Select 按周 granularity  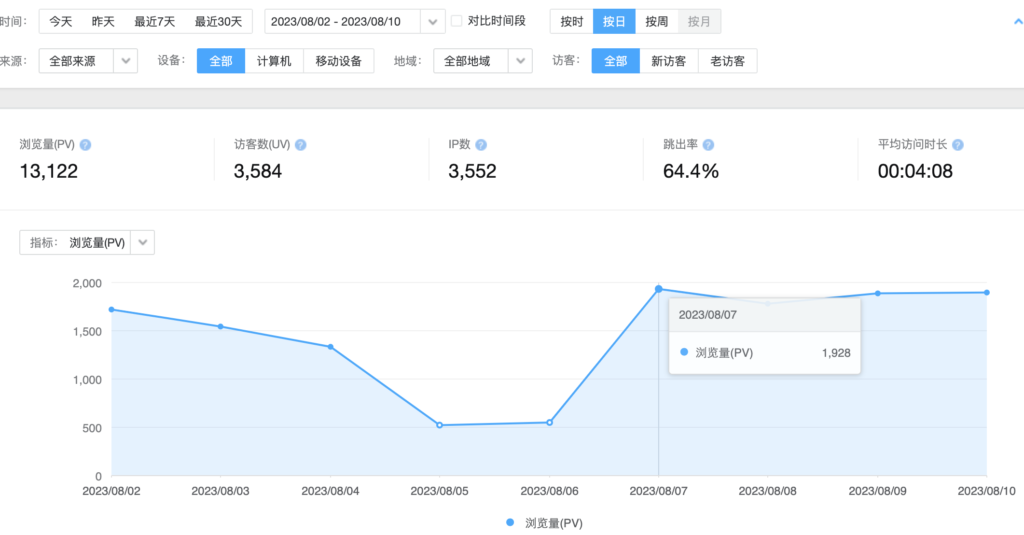click(x=656, y=22)
